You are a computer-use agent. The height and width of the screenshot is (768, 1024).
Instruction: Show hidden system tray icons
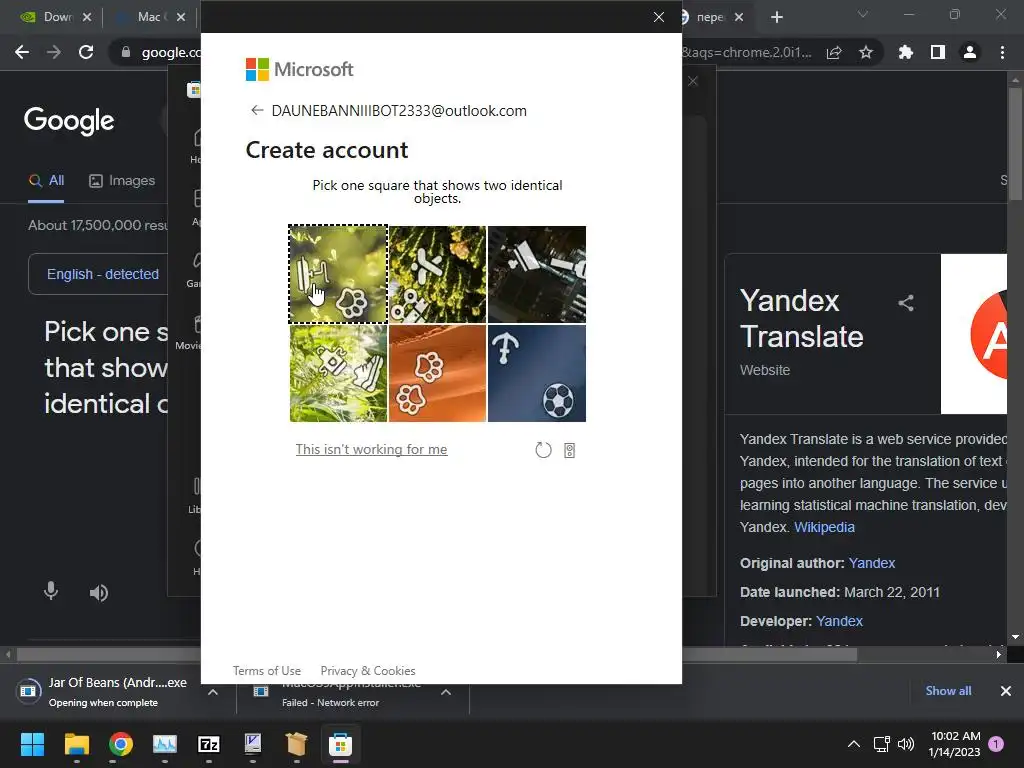click(854, 744)
